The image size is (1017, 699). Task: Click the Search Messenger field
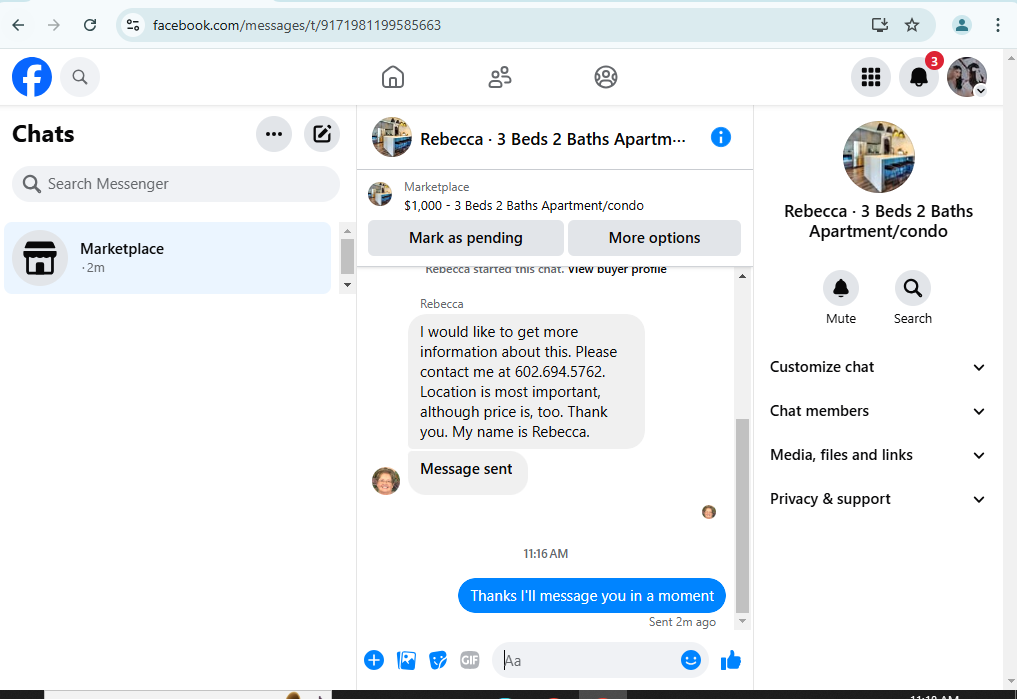coord(176,184)
